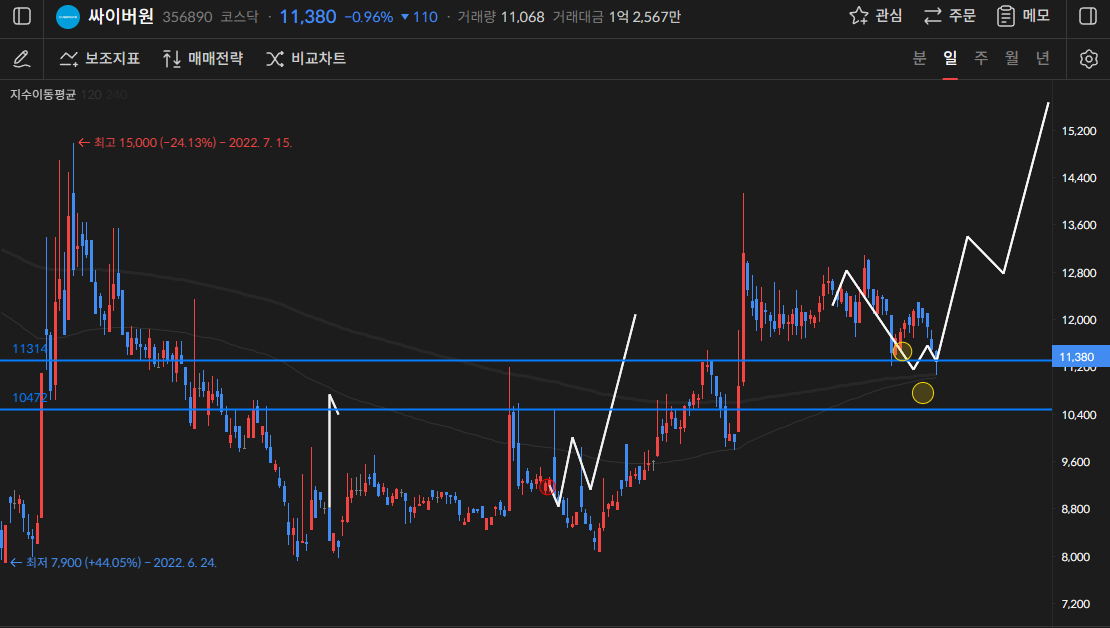
Task: Toggle the right sidebar panel icon
Action: 1088,17
